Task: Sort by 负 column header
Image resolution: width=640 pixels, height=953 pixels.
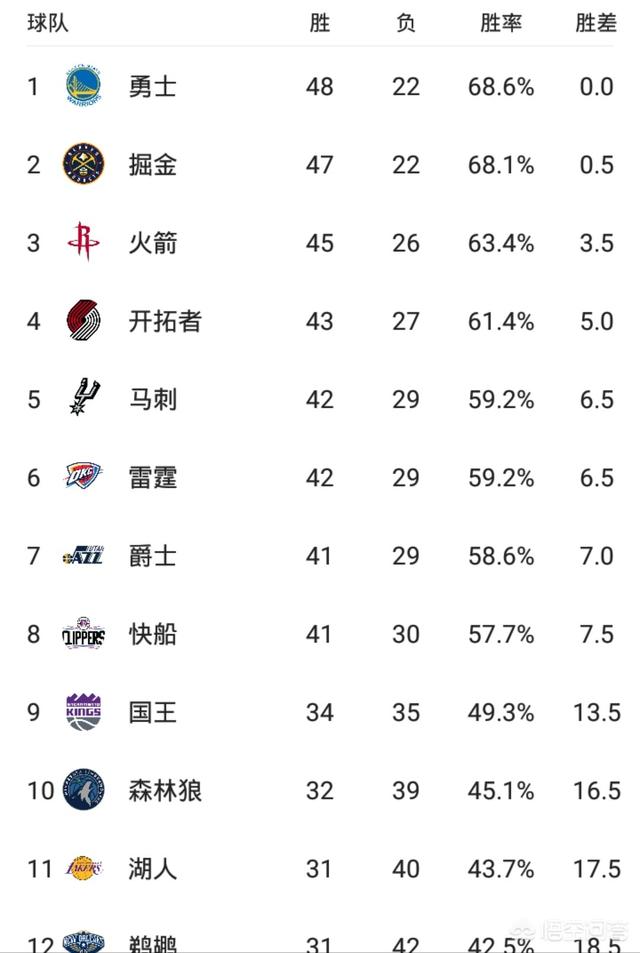Action: coord(405,23)
